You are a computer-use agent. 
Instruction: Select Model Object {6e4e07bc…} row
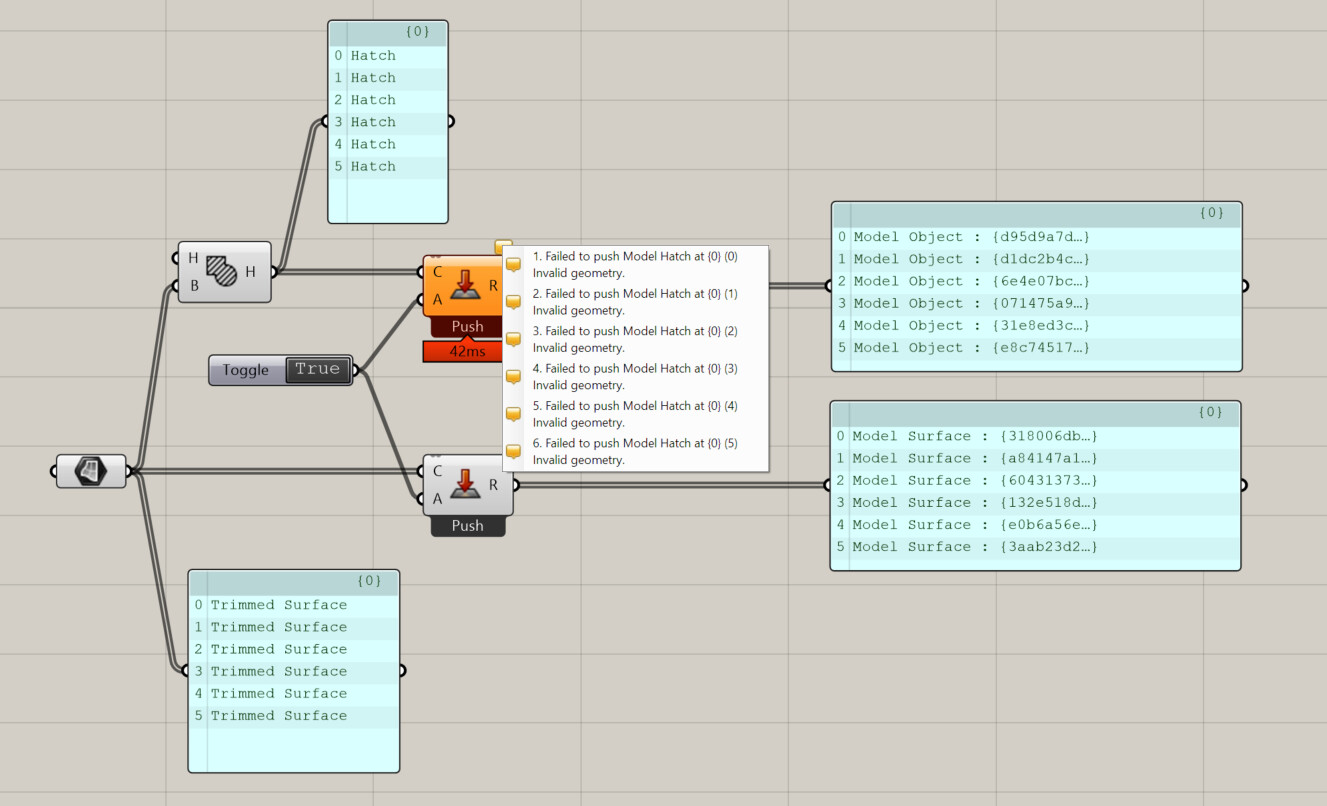pyautogui.click(x=1037, y=281)
